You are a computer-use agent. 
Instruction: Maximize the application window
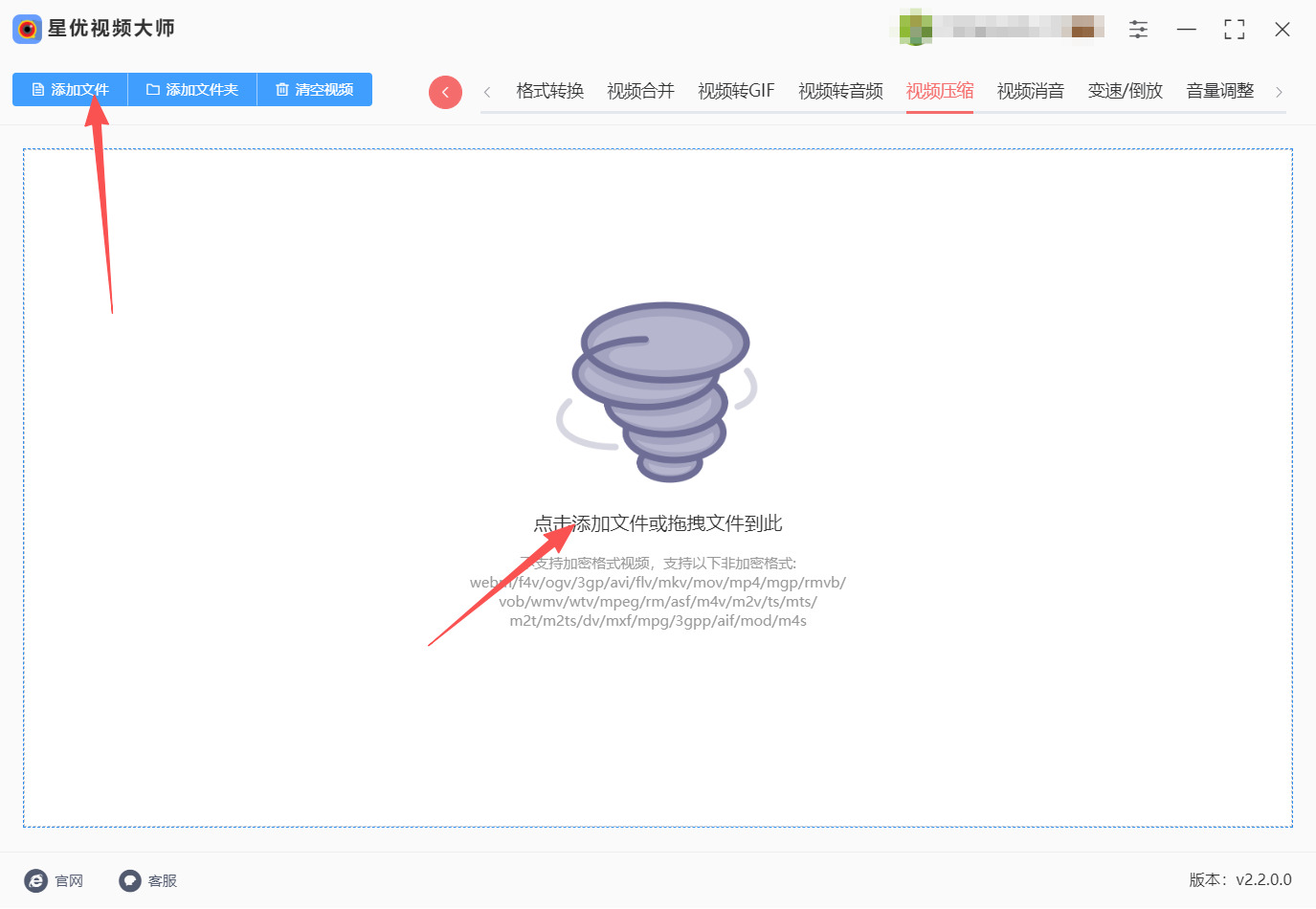1235,30
